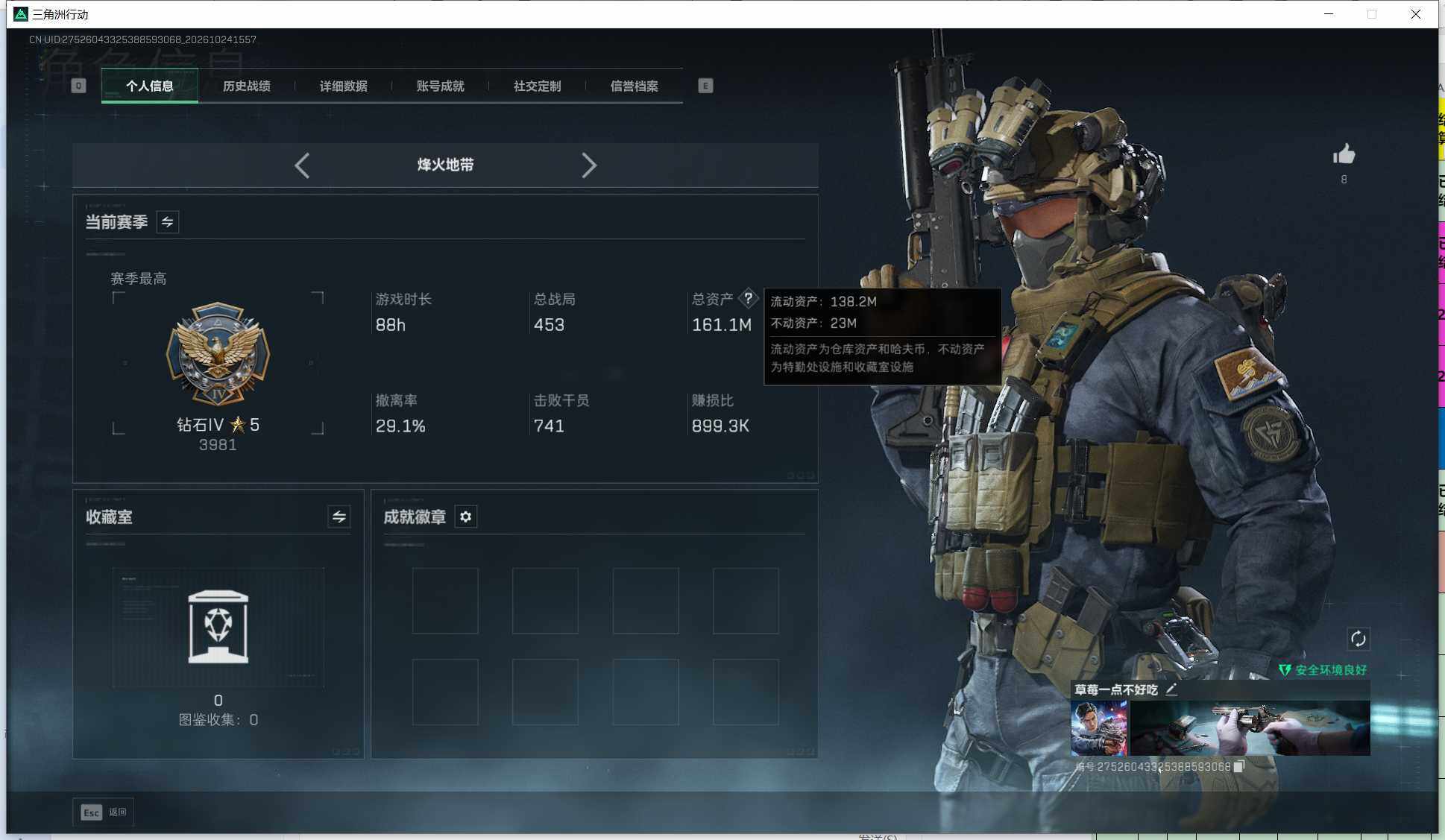
Task: Select the first empty achievement badge slot
Action: [445, 601]
